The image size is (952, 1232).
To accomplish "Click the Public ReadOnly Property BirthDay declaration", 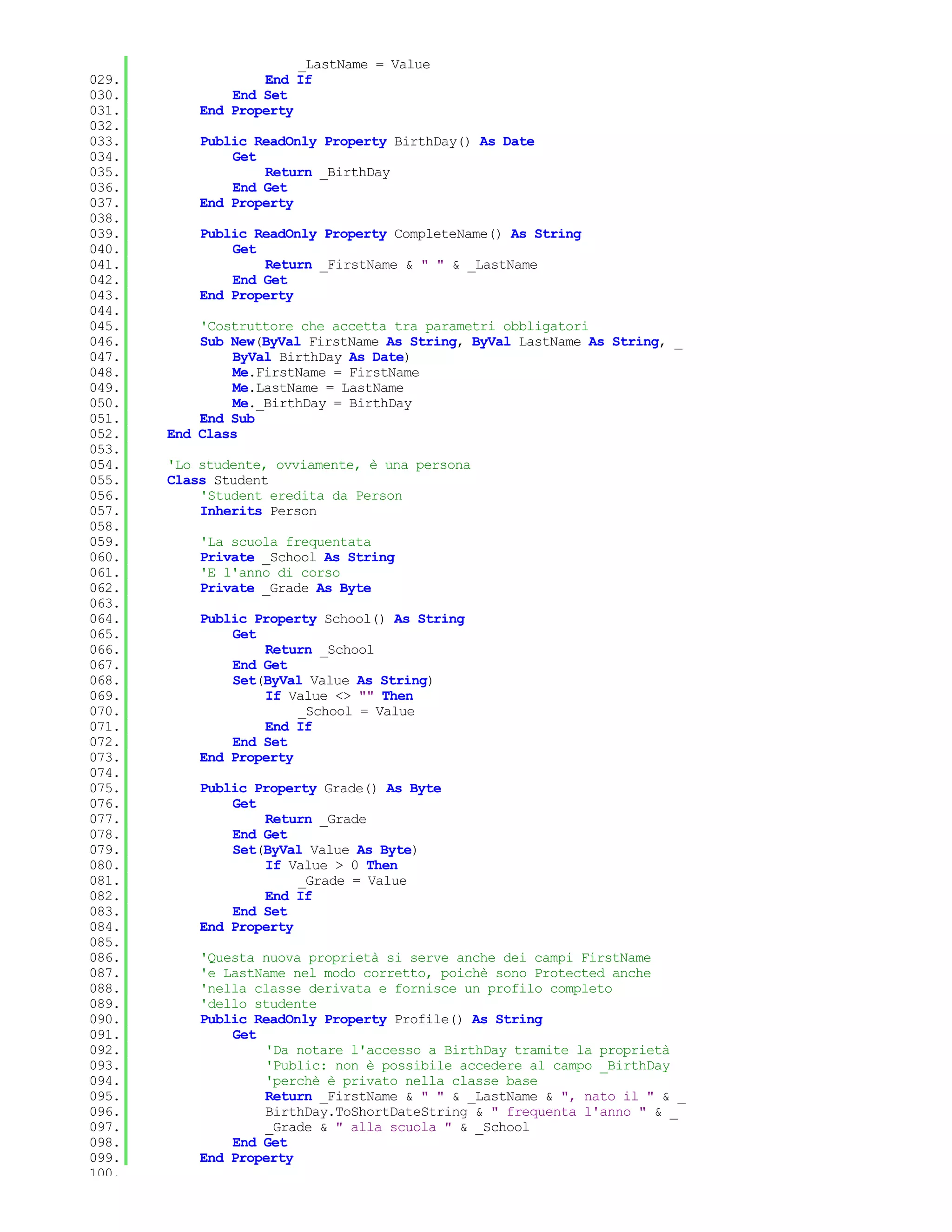I will pos(367,142).
